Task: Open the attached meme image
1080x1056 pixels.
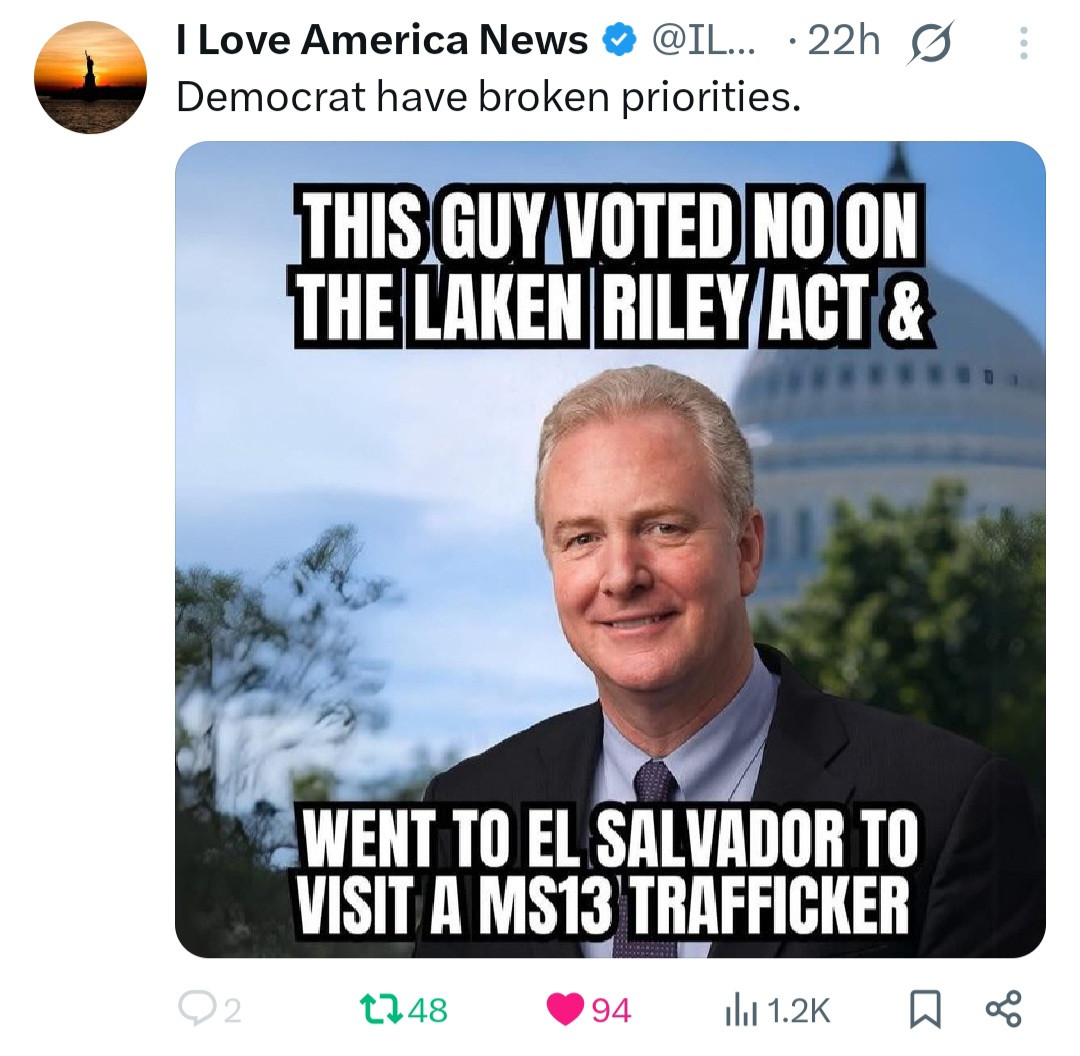Action: 610,549
